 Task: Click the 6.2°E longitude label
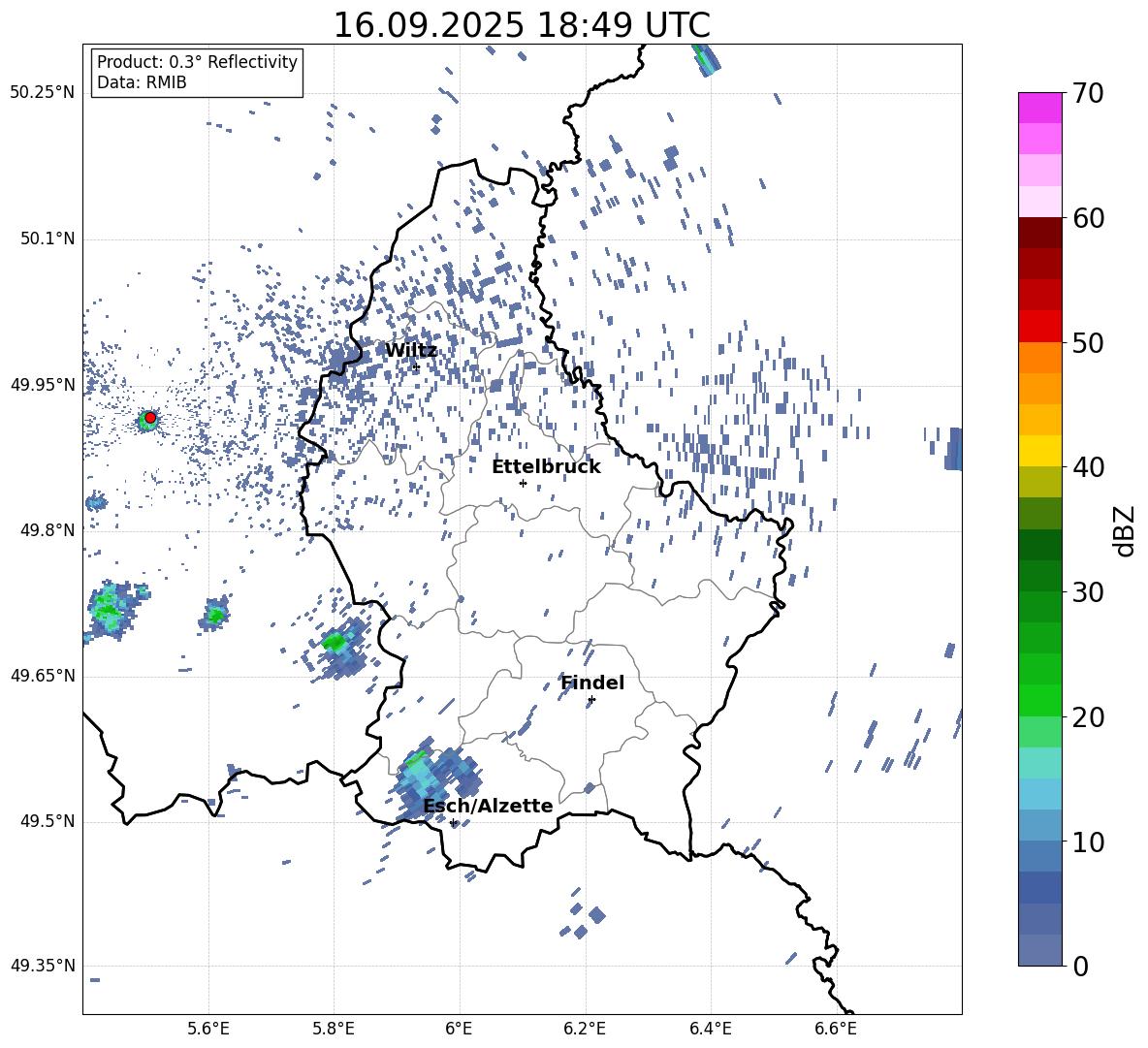(585, 1030)
